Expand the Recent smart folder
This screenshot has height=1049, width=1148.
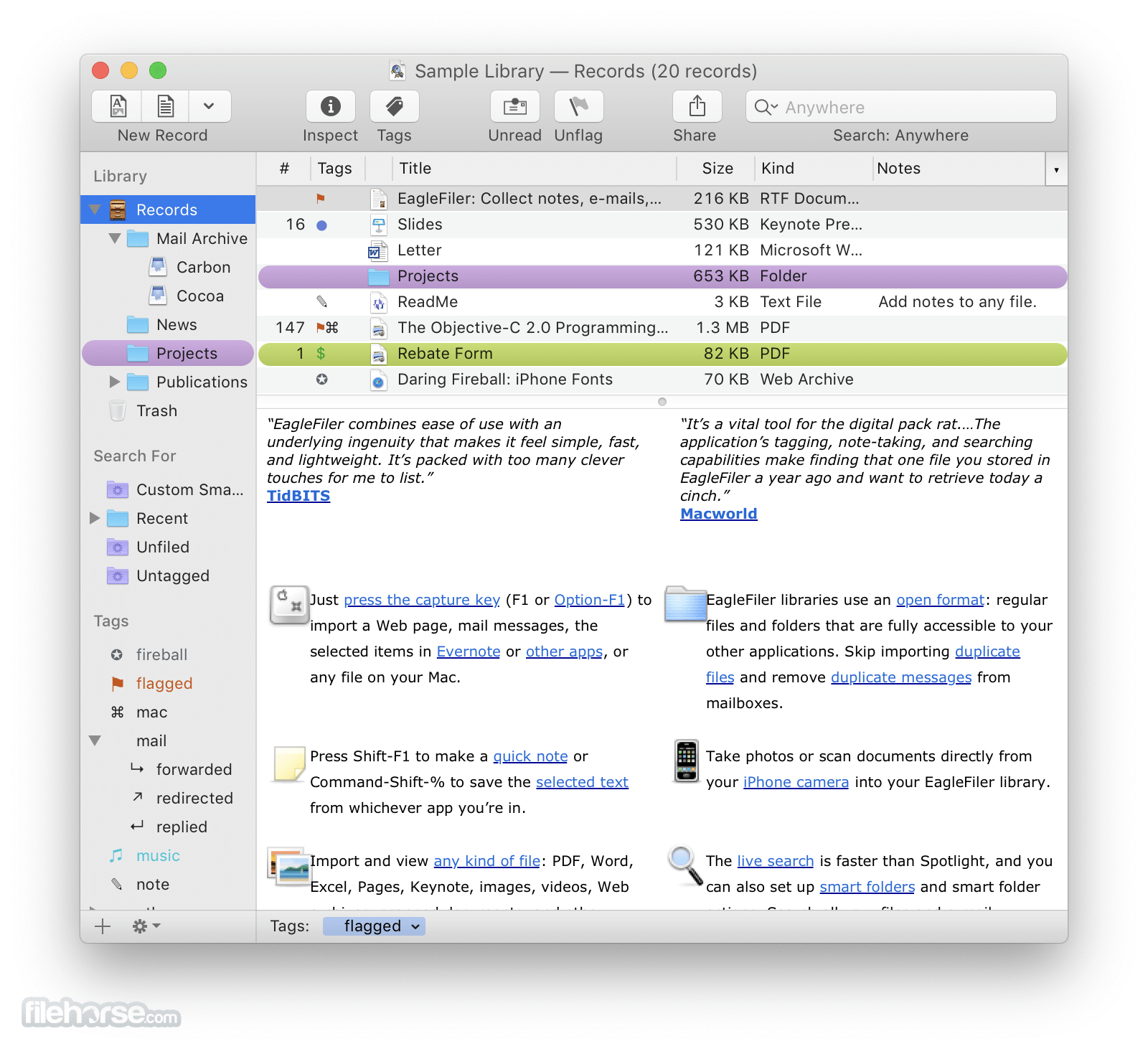pos(95,518)
